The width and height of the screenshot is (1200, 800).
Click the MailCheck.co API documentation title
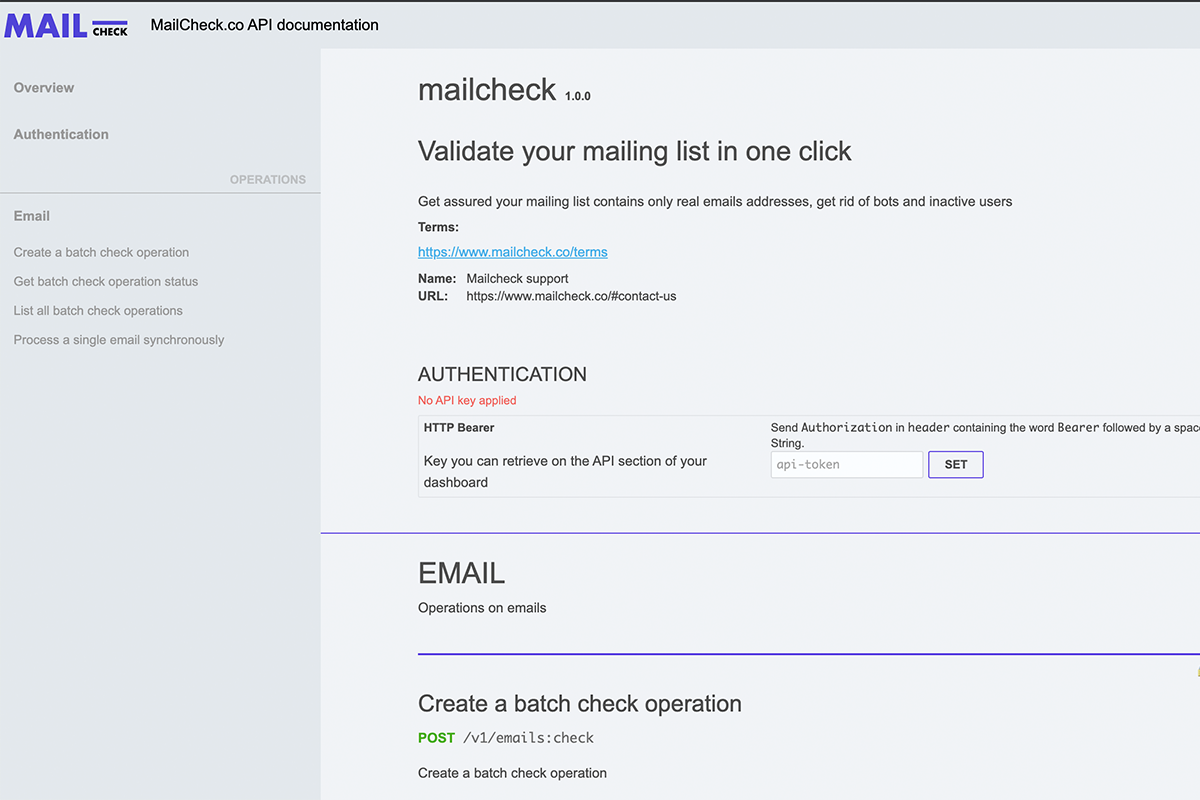(x=265, y=25)
